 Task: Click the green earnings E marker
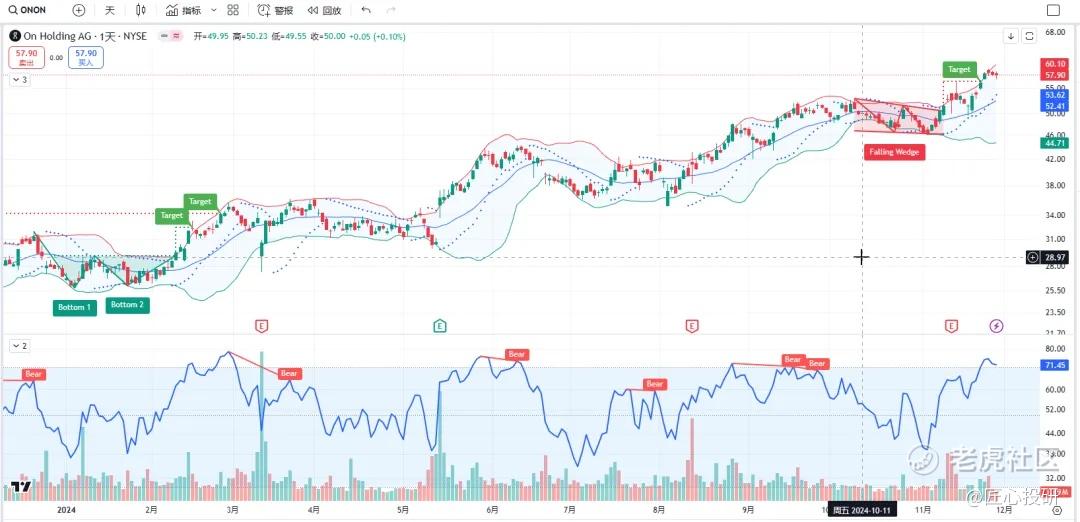click(439, 326)
